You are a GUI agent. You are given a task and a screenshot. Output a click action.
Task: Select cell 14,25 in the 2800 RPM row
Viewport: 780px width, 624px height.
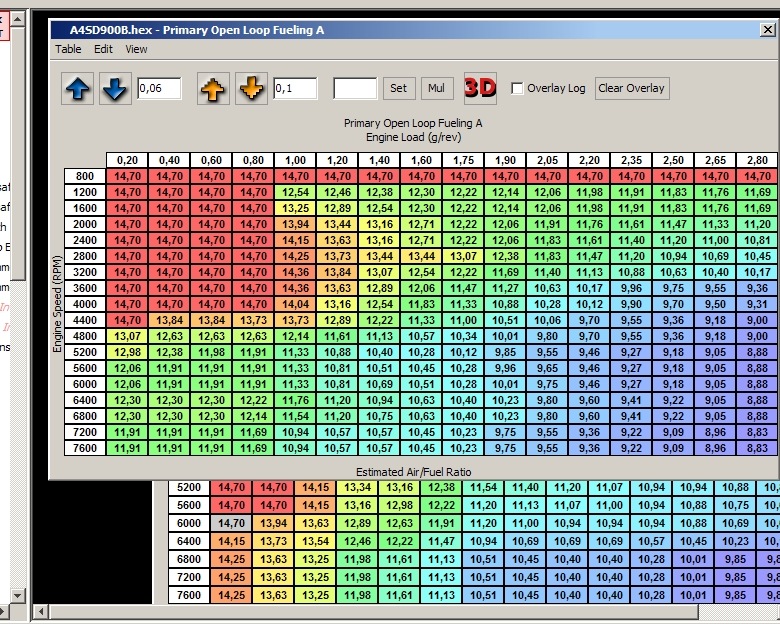295,256
